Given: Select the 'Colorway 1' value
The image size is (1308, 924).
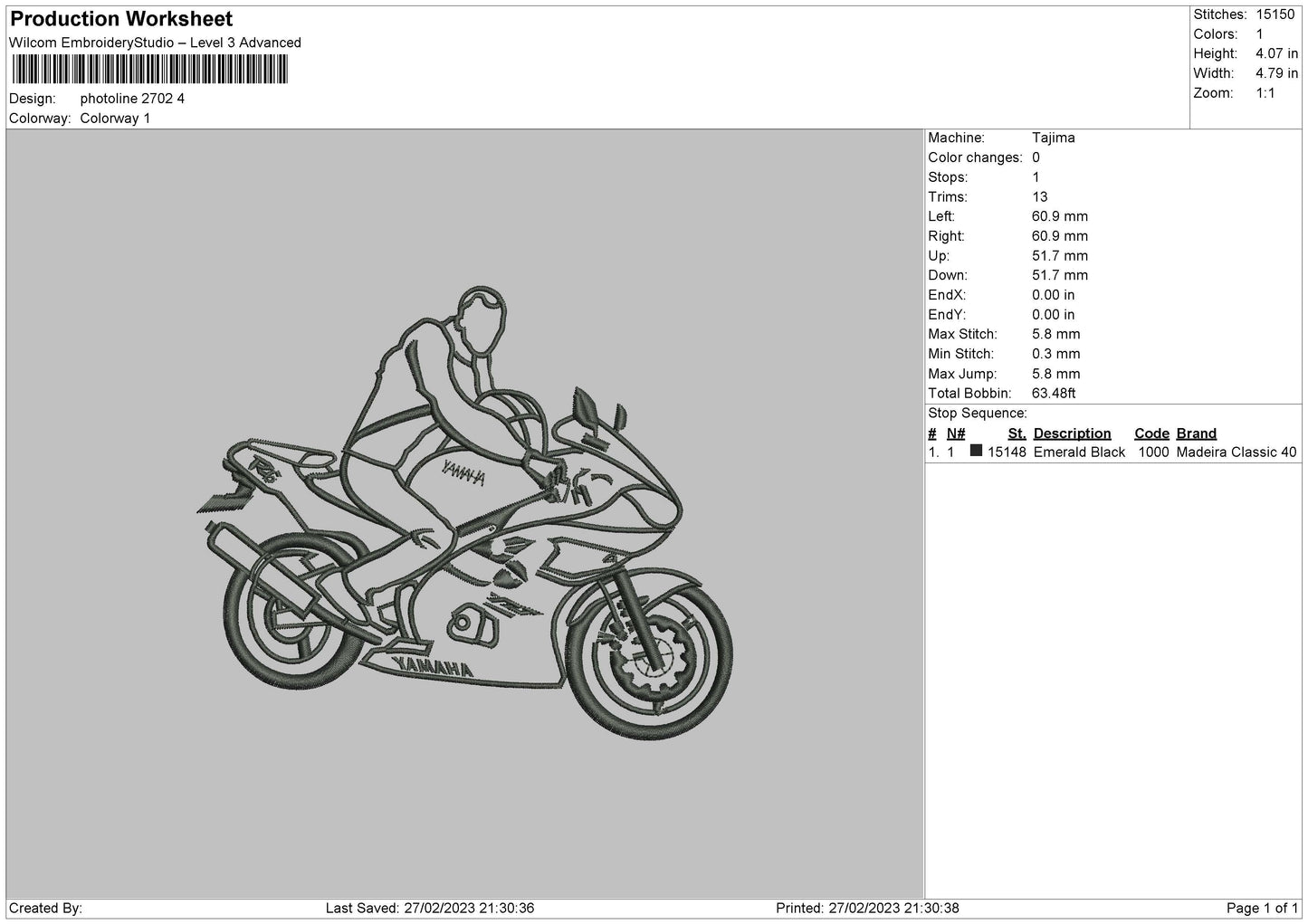Looking at the screenshot, I should click(115, 119).
